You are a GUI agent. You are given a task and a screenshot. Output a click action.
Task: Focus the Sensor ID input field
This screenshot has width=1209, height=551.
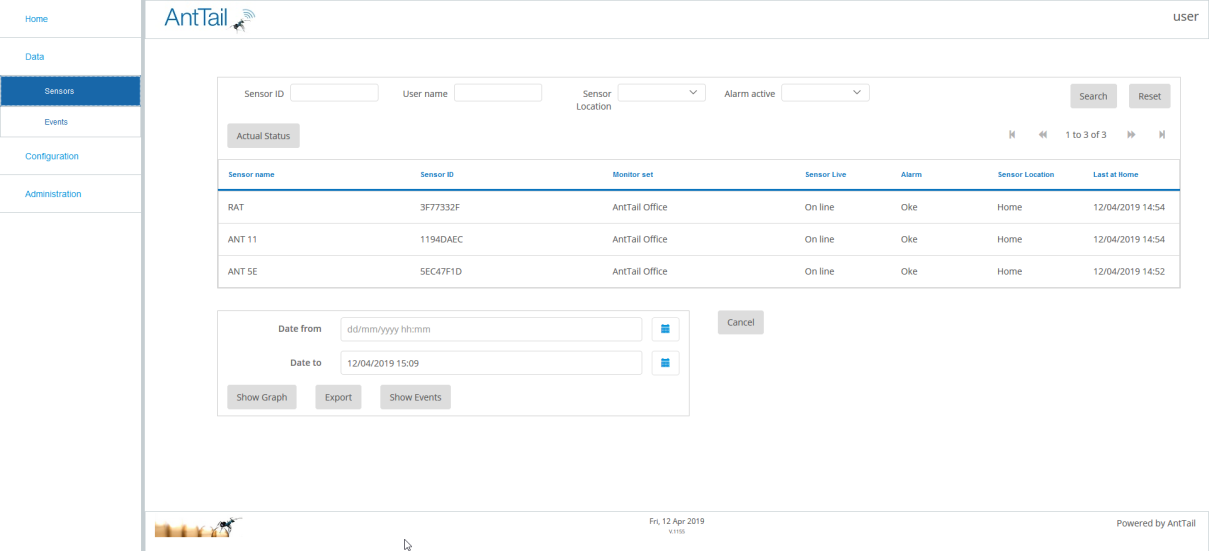334,93
